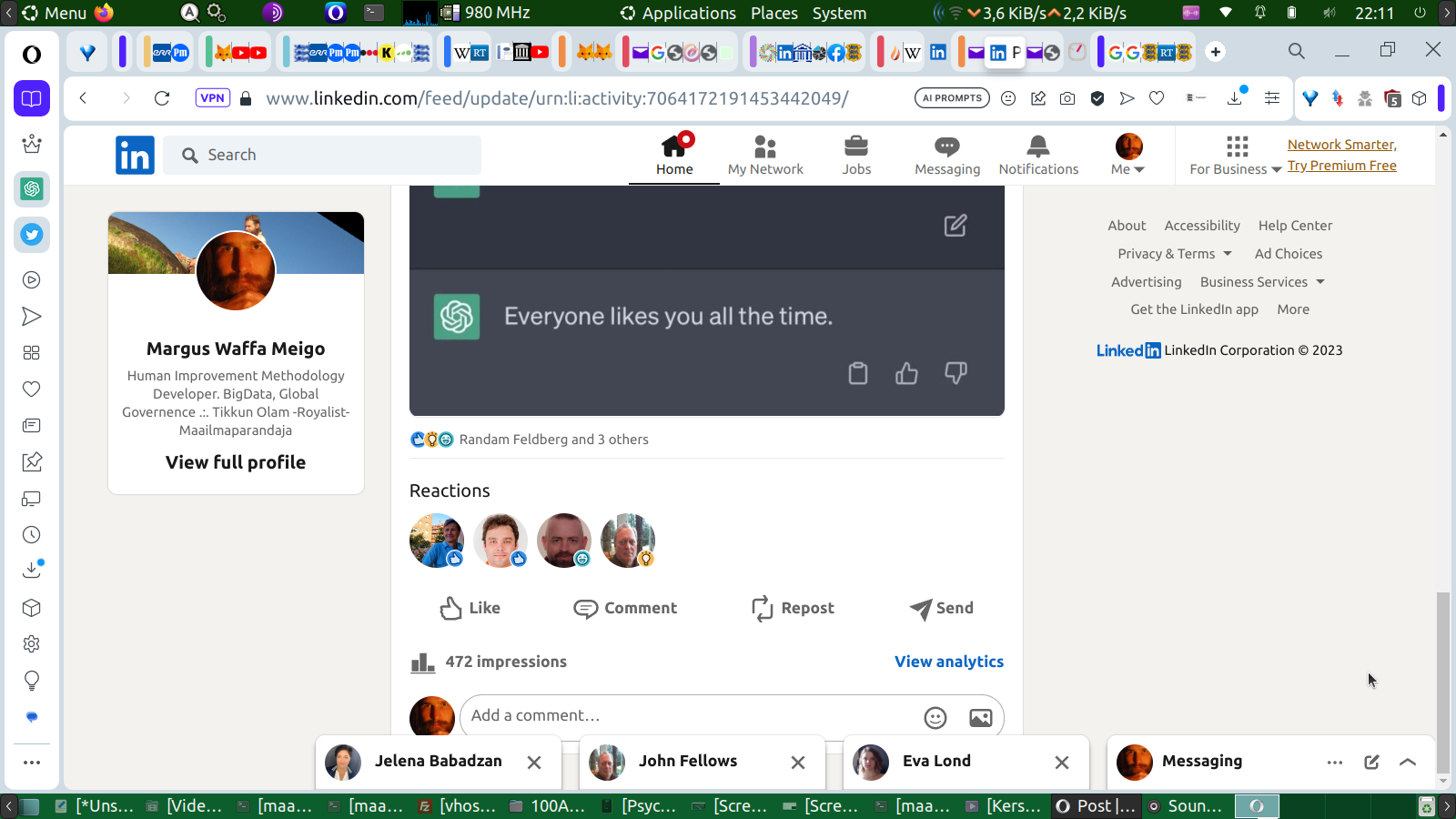Image resolution: width=1456 pixels, height=819 pixels.
Task: Close Eva Lond chat tab
Action: (x=1062, y=763)
